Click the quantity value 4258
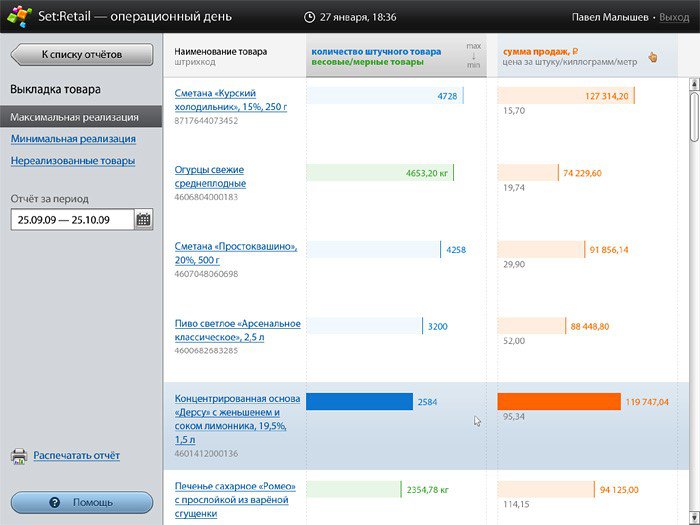The image size is (700, 525). [x=456, y=250]
